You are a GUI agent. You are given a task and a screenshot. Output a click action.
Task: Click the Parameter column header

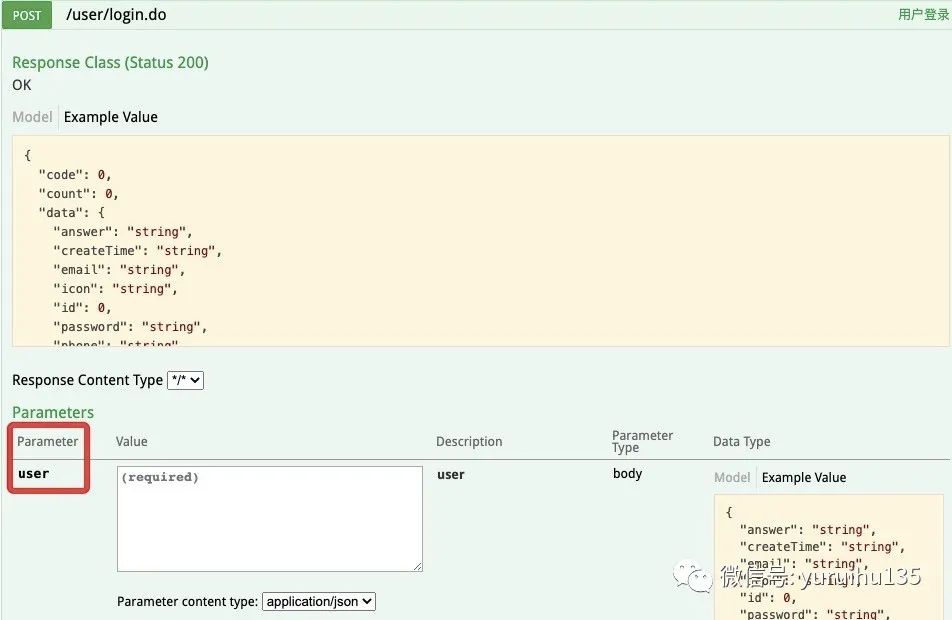[x=47, y=441]
